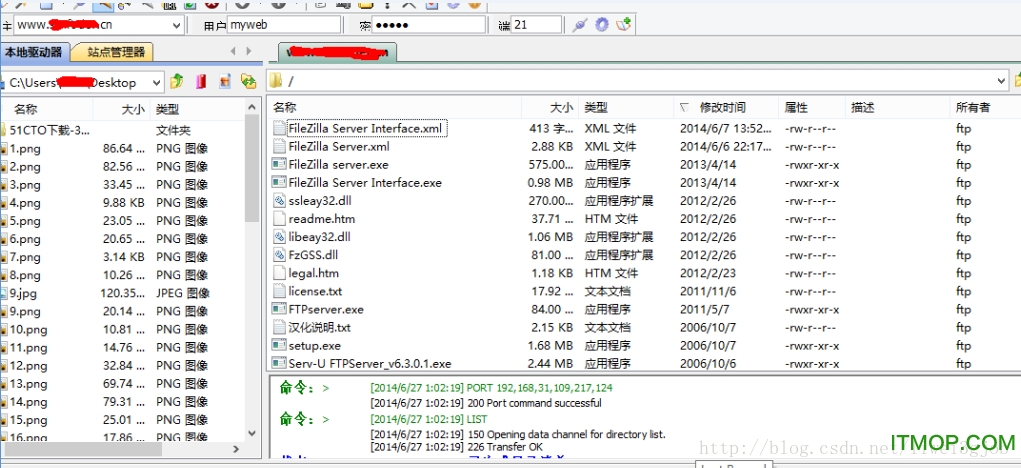Expand the remote path dropdown arrow

point(1002,81)
